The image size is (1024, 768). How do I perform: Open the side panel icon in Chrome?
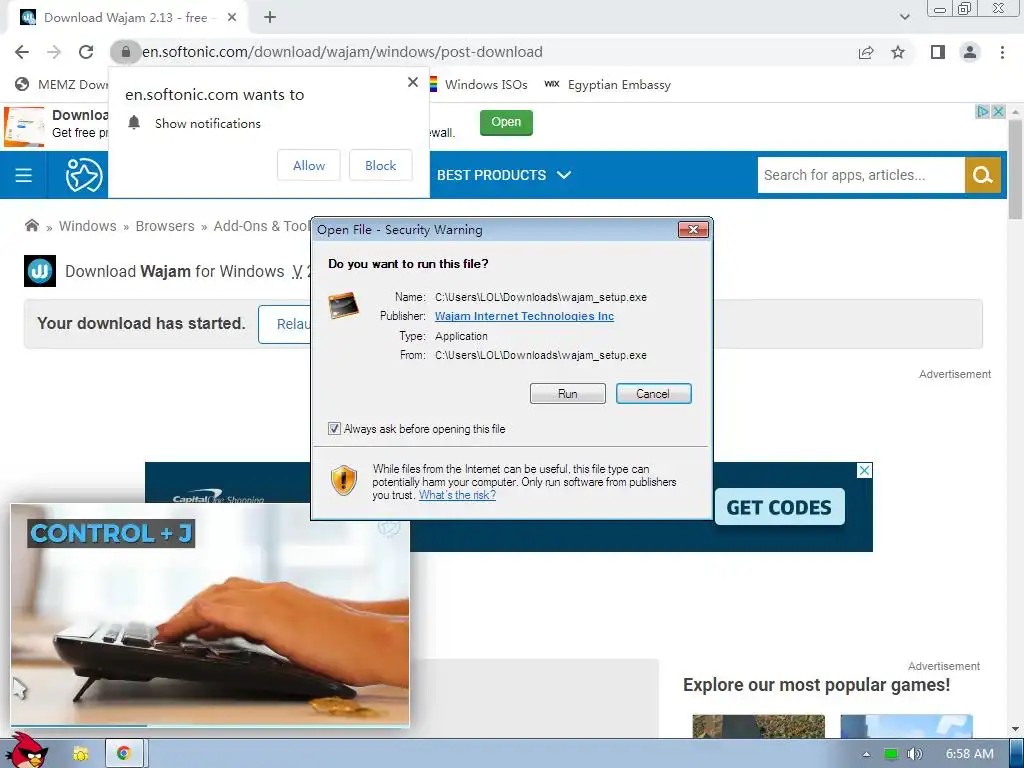[938, 52]
